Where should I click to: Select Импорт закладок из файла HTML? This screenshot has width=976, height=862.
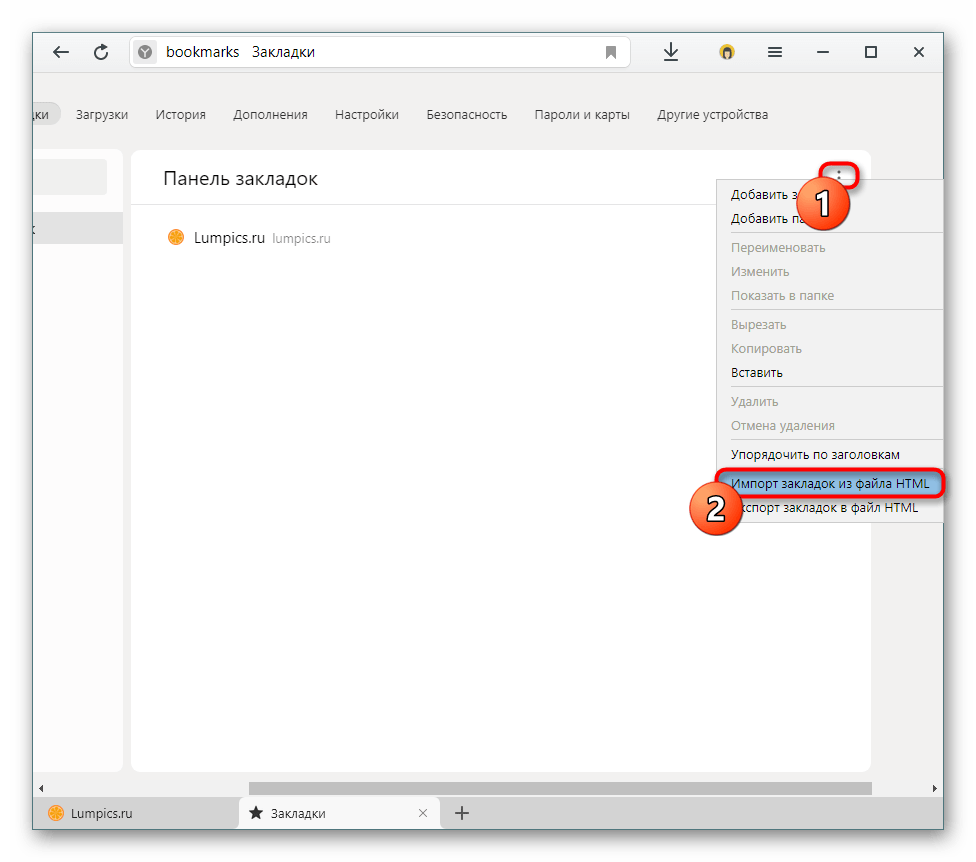(x=830, y=484)
